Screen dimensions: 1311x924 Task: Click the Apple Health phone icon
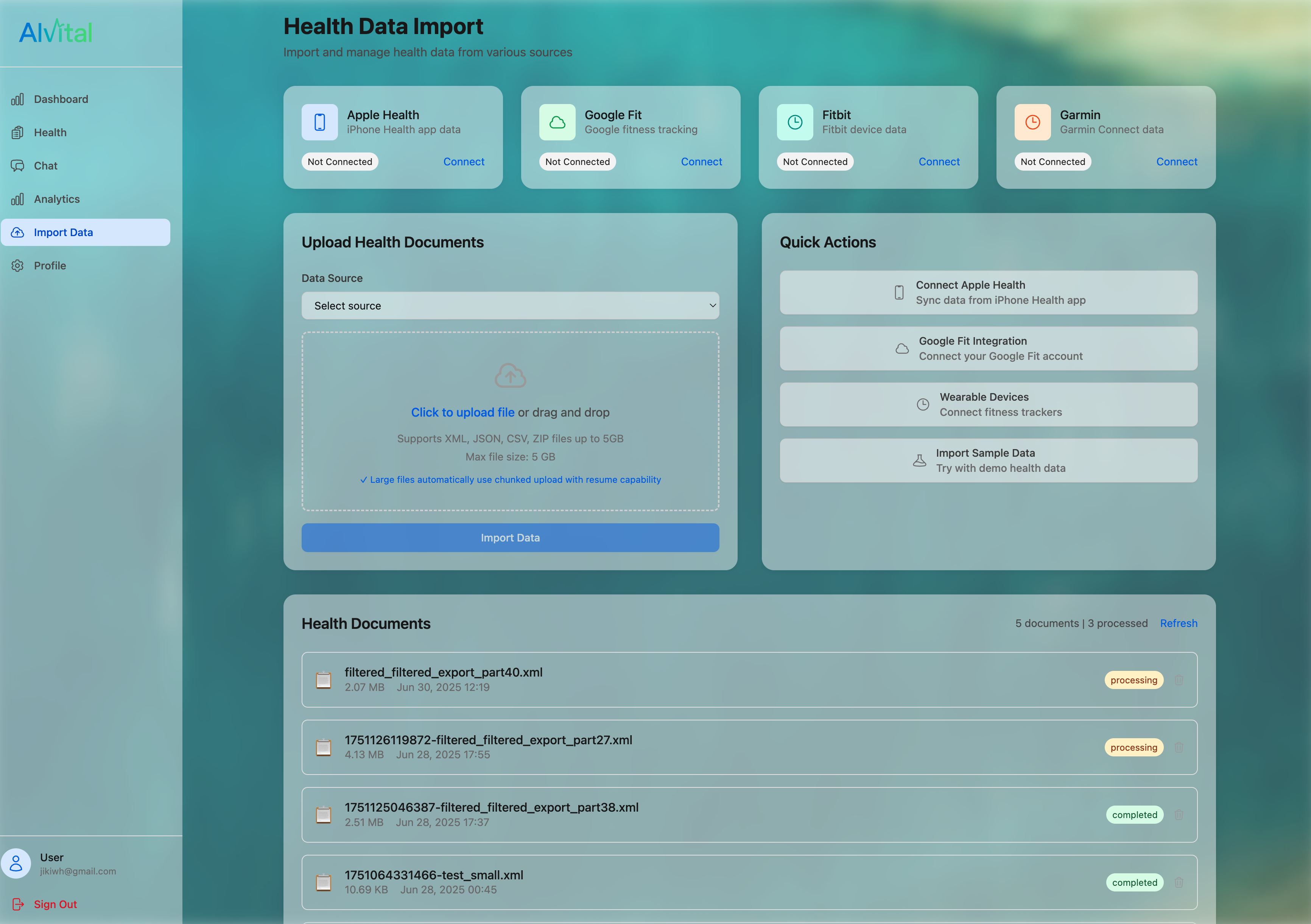pyautogui.click(x=320, y=121)
